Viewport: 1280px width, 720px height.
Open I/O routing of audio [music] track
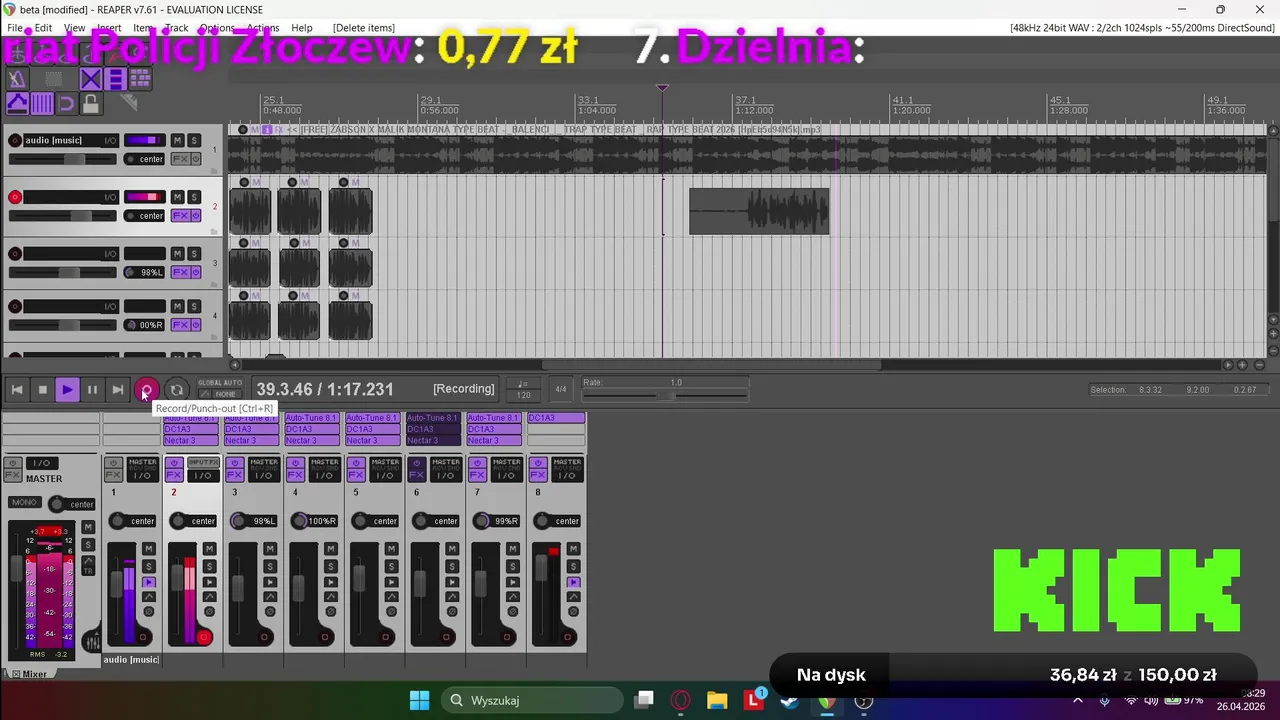click(x=110, y=140)
